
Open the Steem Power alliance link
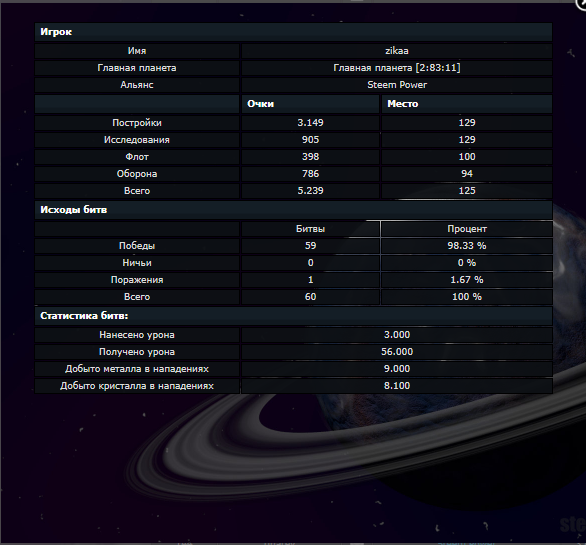click(397, 85)
